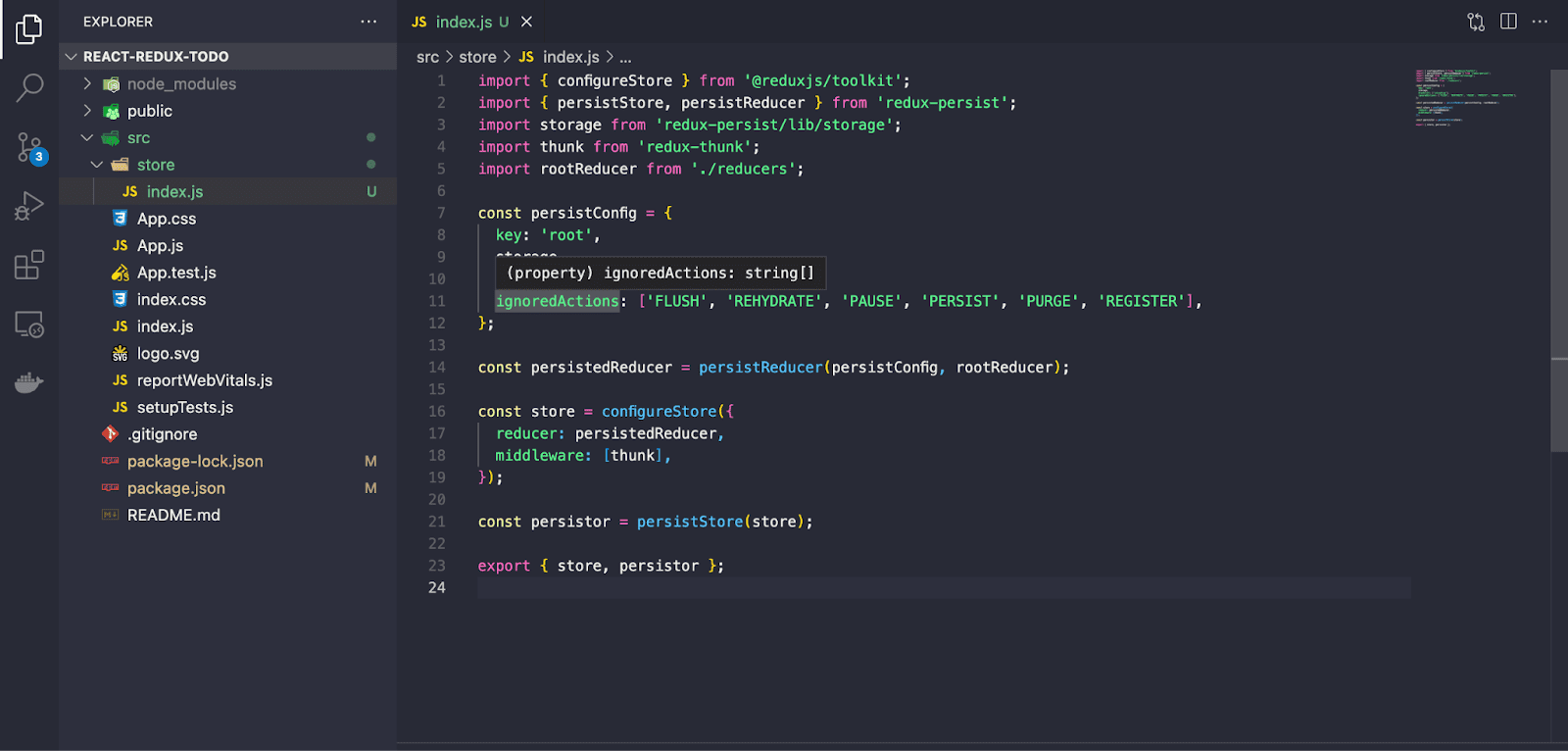Click the folder icon beside node_modules

(x=112, y=84)
